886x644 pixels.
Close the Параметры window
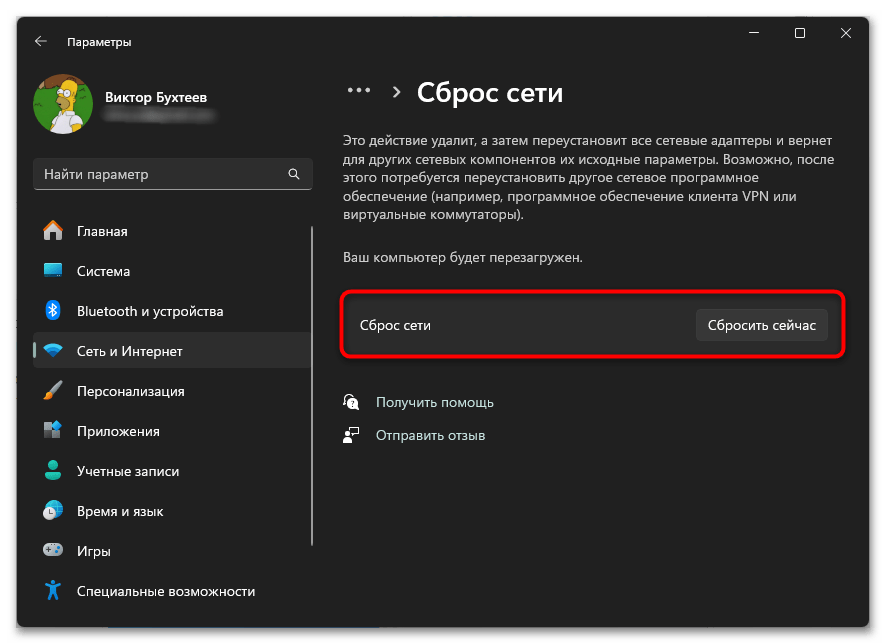pyautogui.click(x=845, y=33)
